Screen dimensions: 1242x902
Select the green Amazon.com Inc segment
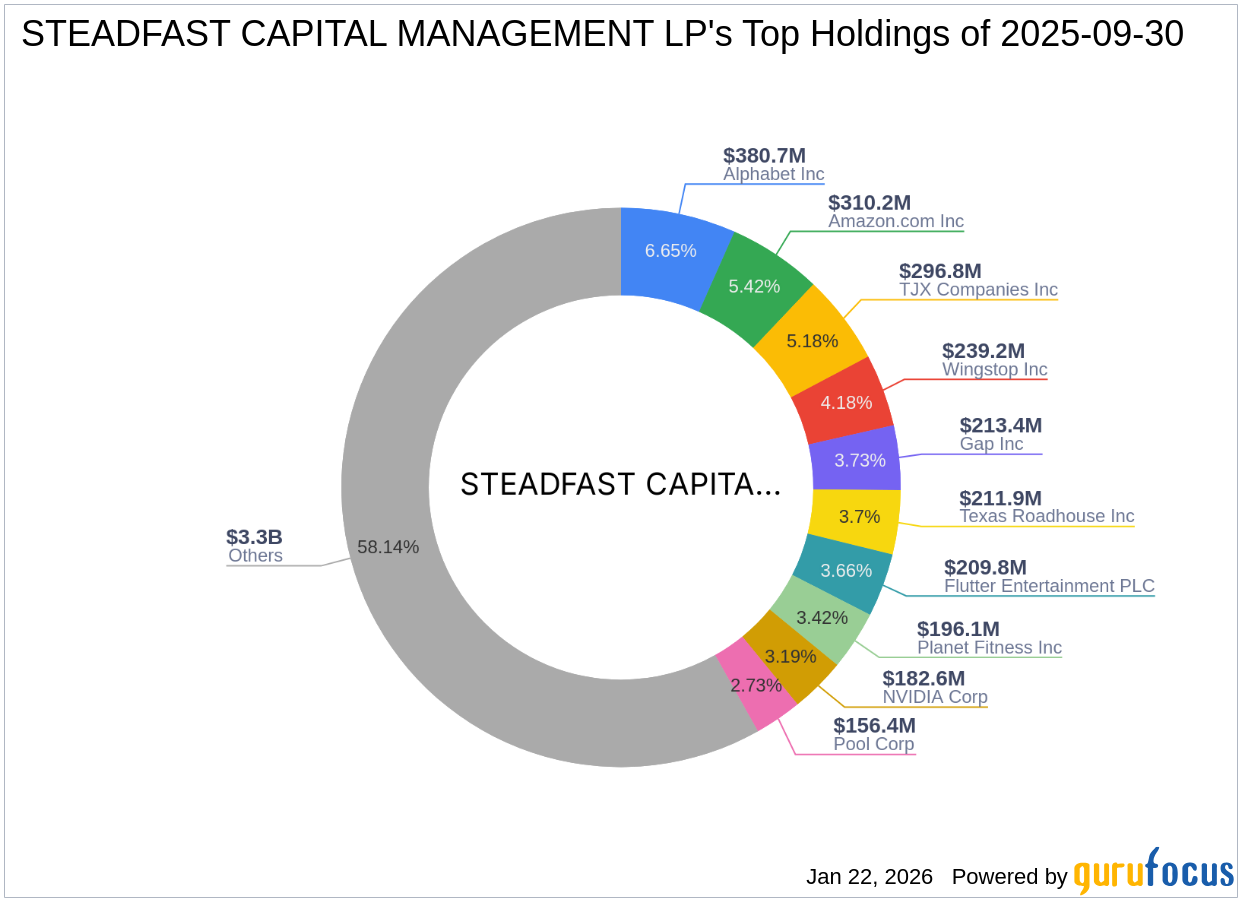point(755,287)
